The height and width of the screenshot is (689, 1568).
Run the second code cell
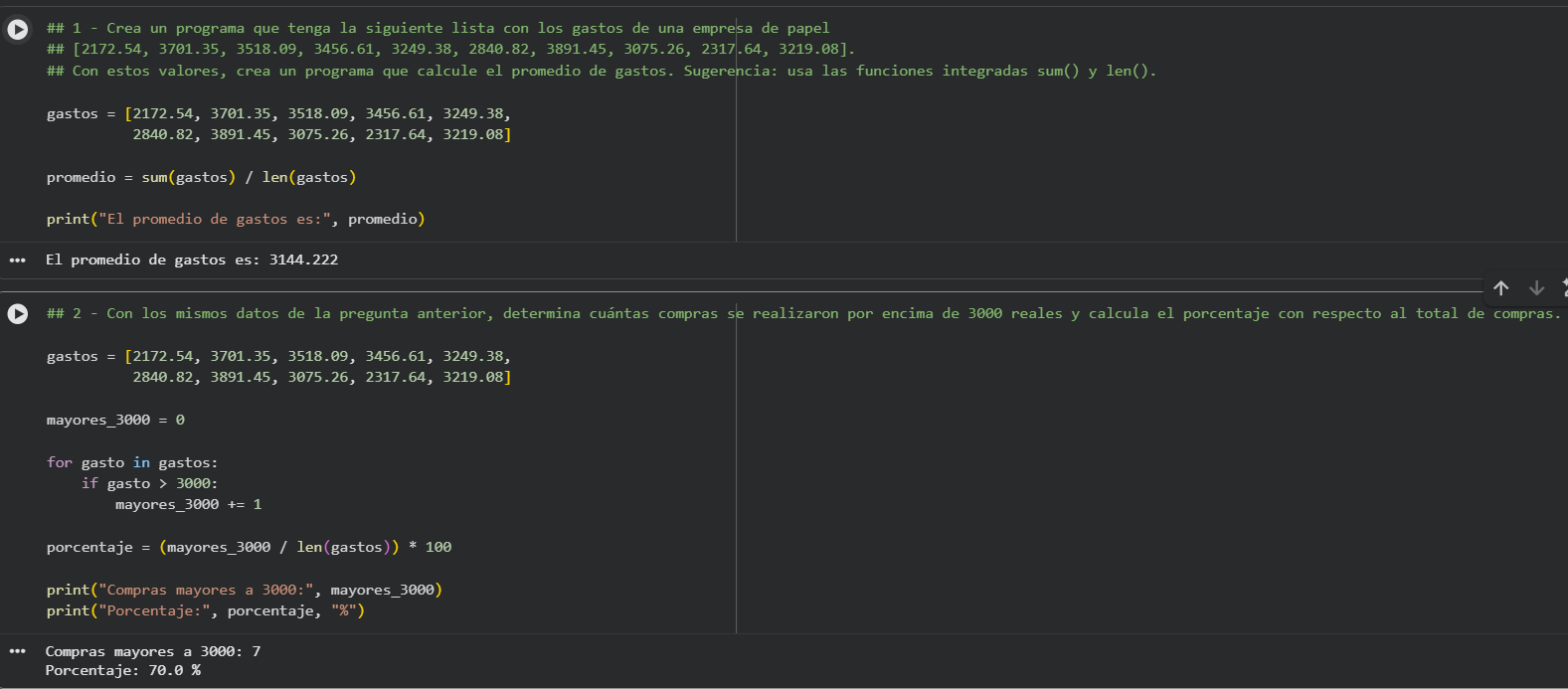pos(18,314)
